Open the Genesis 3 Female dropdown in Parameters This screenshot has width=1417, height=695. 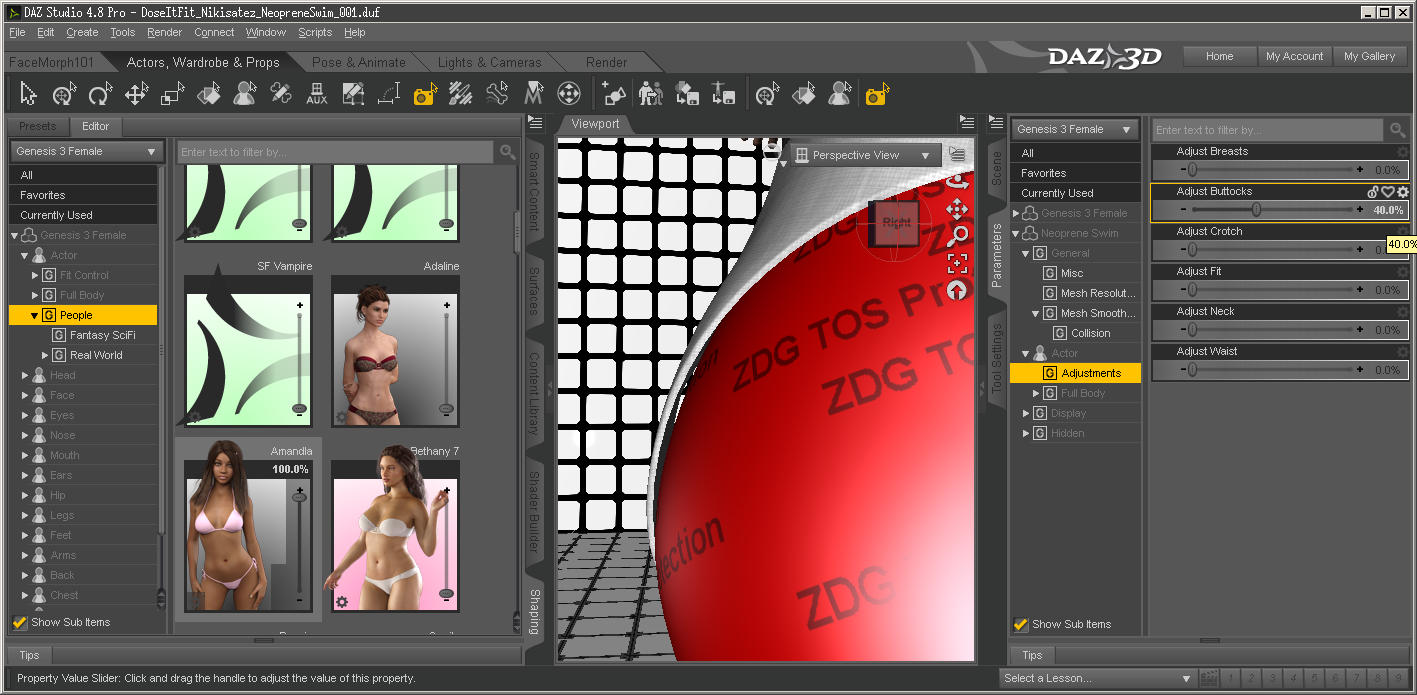click(1075, 129)
